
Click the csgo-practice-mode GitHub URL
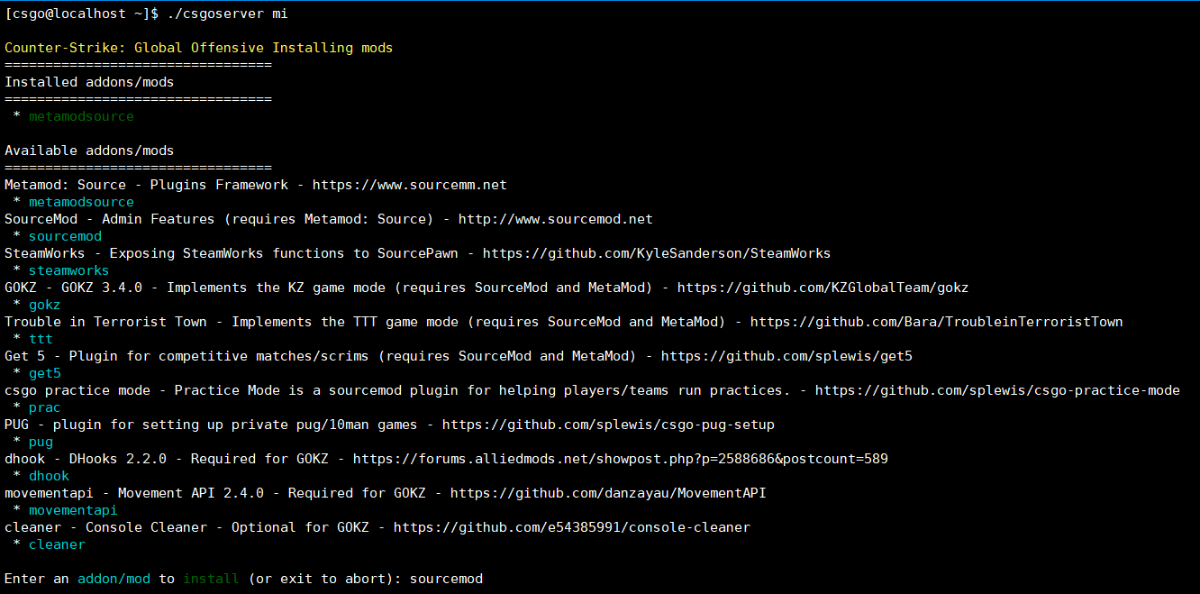[x=997, y=390]
